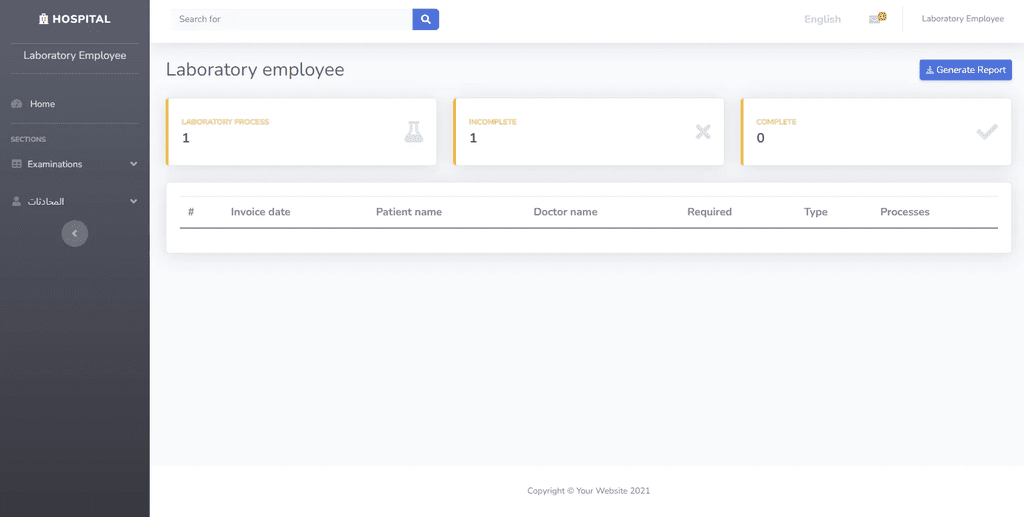Click the Processes column header
Image resolution: width=1024 pixels, height=517 pixels.
click(904, 212)
